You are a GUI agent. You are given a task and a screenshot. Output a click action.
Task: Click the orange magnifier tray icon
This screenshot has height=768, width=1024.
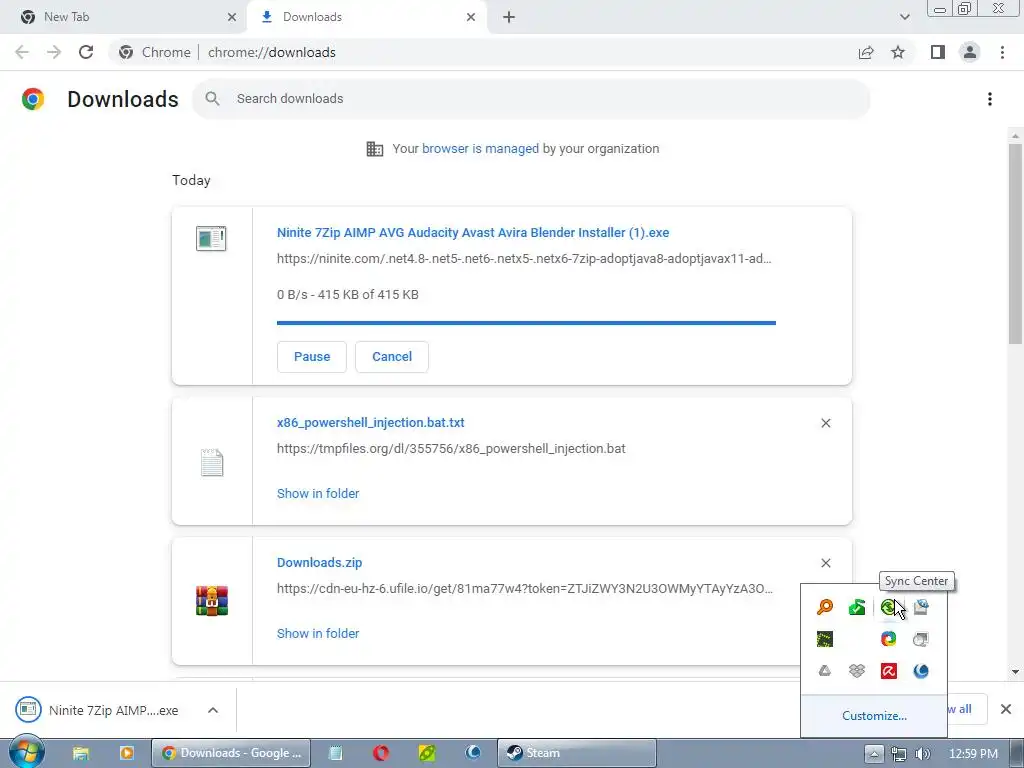click(825, 607)
